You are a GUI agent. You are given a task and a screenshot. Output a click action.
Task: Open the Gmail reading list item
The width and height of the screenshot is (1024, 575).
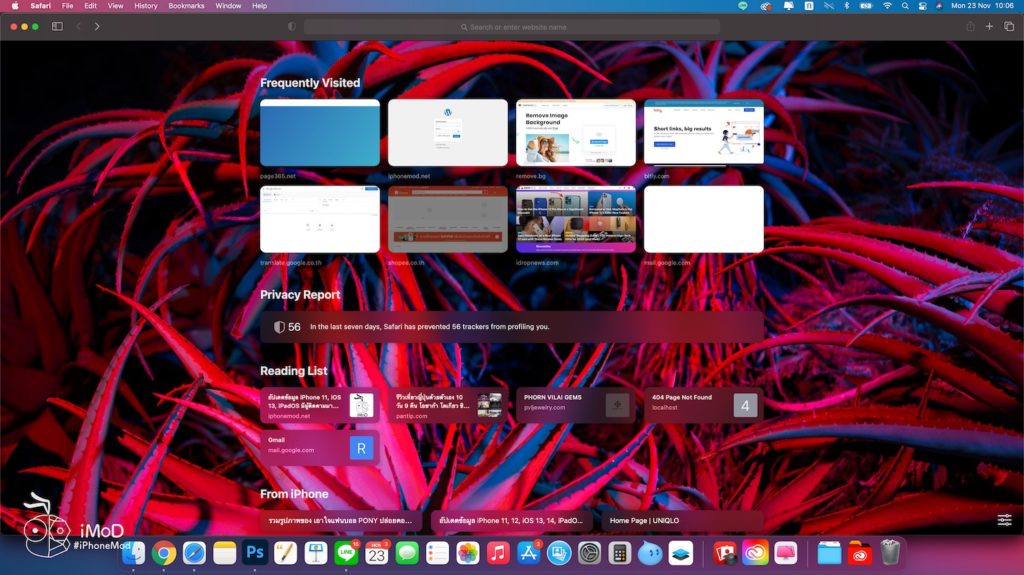click(x=319, y=446)
